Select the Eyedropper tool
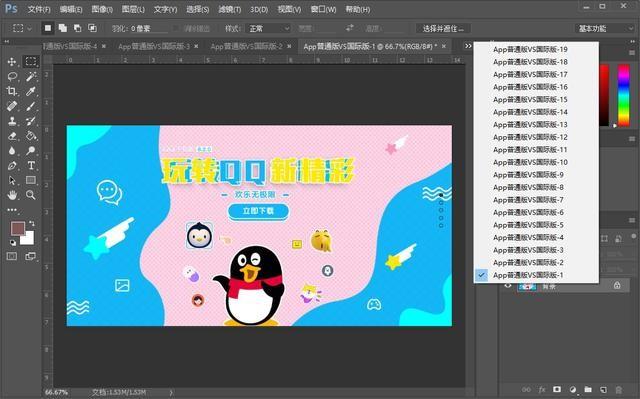Viewport: 640px width, 399px height. (31, 91)
